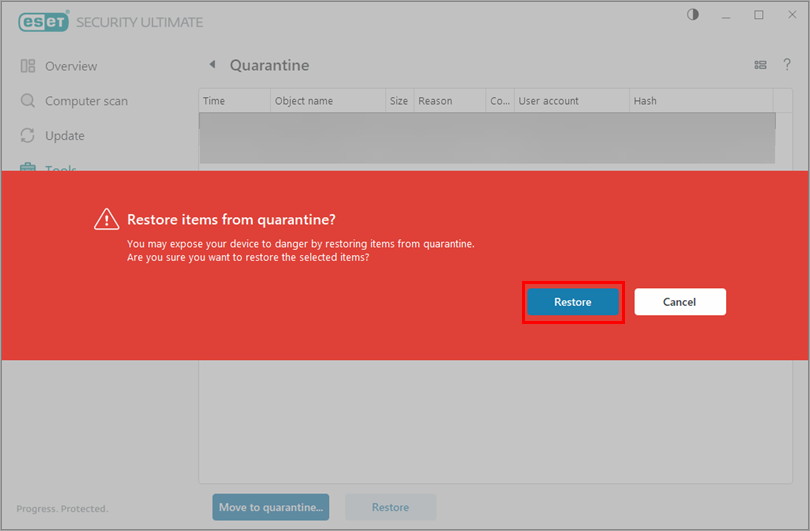Open help with the question mark icon
The width and height of the screenshot is (810, 531).
787,65
